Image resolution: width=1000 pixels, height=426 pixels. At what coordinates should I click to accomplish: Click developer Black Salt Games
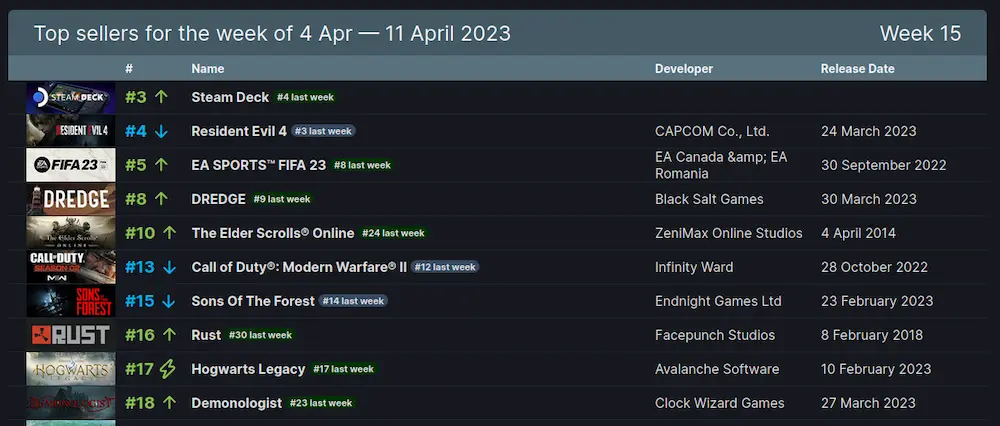click(x=709, y=199)
